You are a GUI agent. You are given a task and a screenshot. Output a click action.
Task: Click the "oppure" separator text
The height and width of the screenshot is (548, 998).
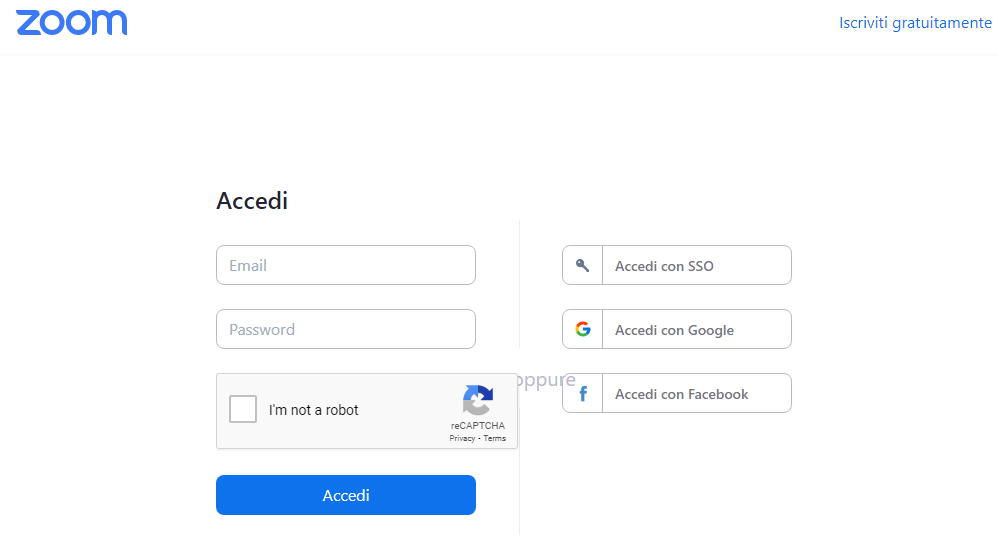click(x=548, y=380)
